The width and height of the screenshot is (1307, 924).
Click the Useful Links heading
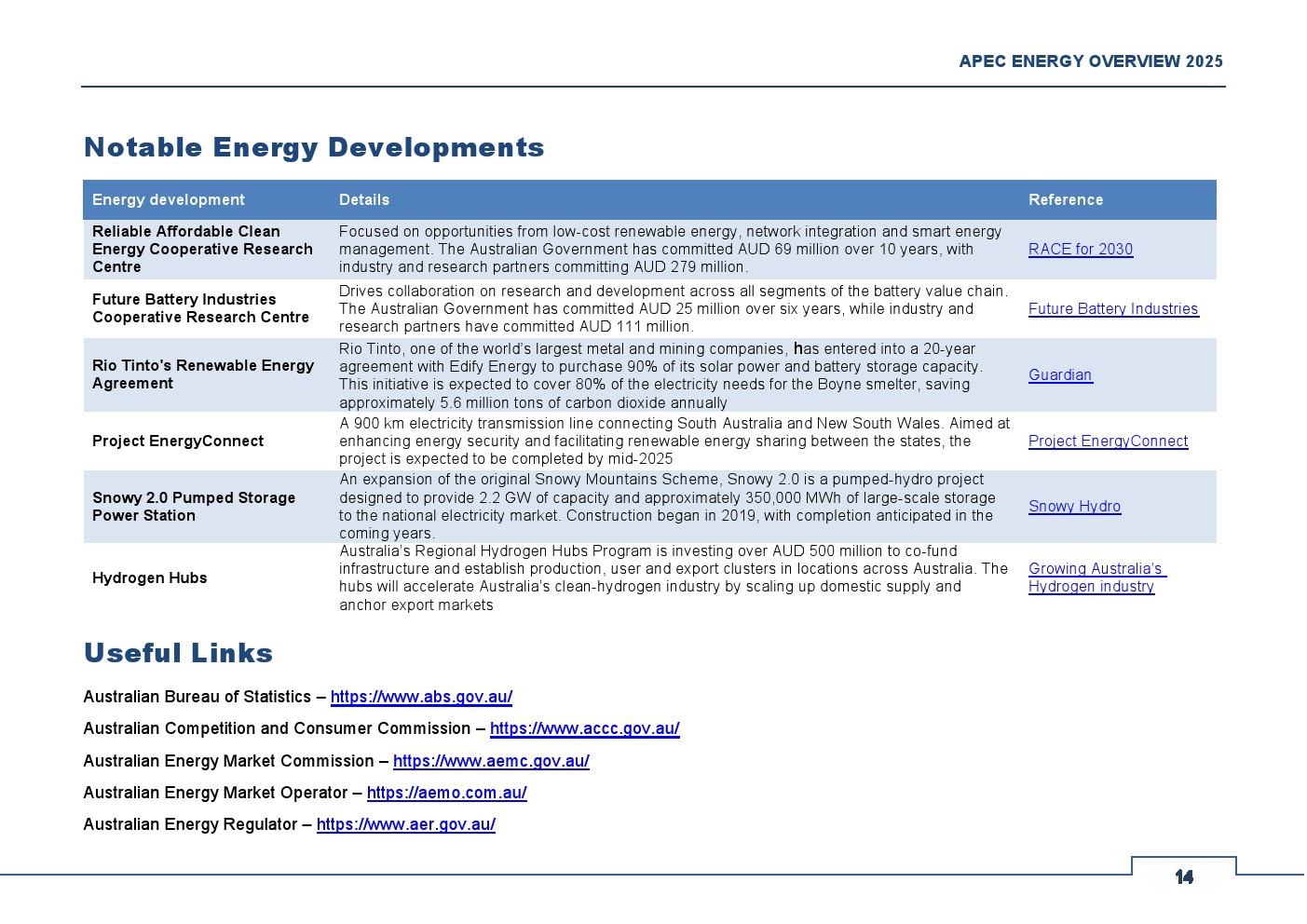pyautogui.click(x=178, y=653)
